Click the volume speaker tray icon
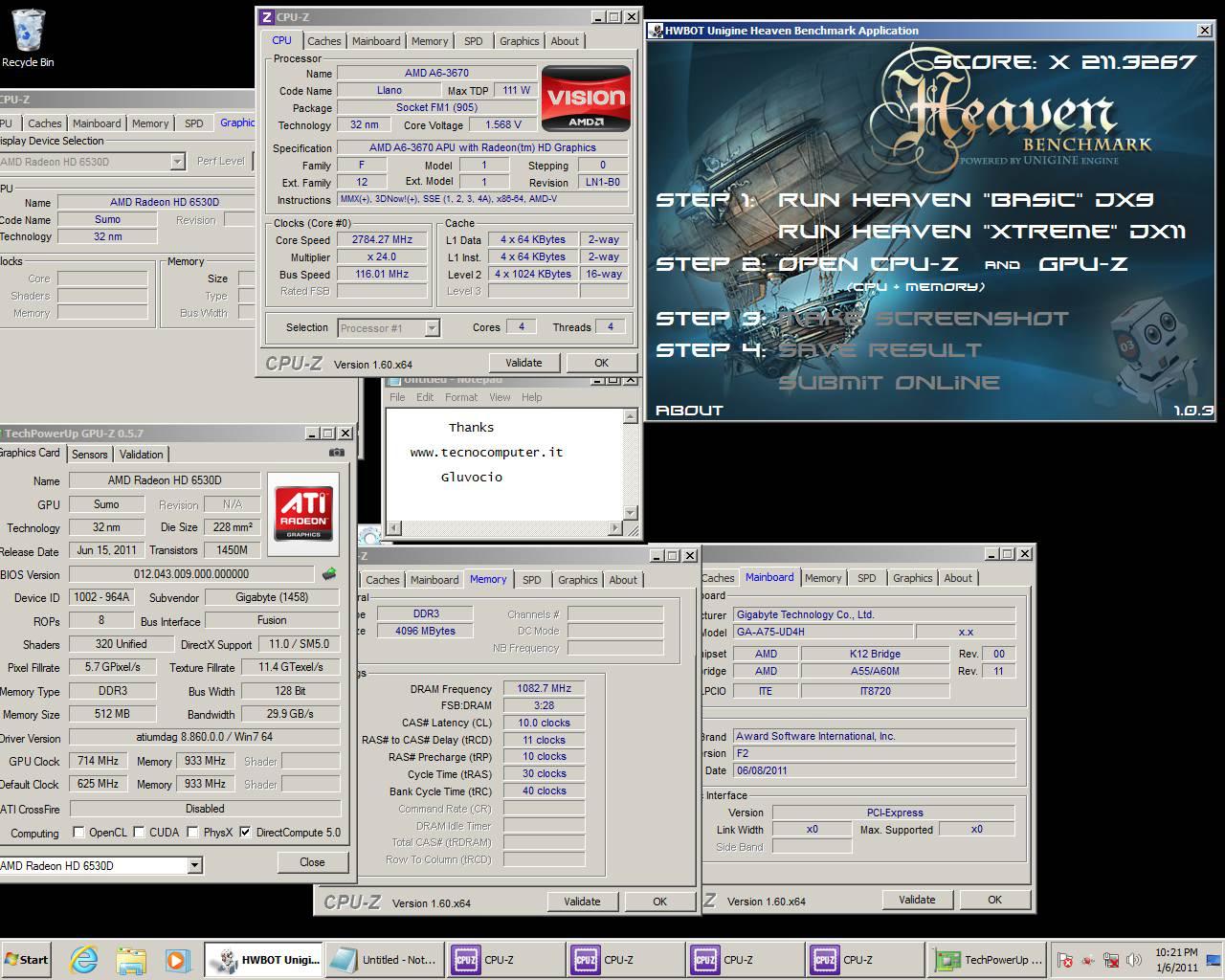The width and height of the screenshot is (1225, 980). 1134,960
